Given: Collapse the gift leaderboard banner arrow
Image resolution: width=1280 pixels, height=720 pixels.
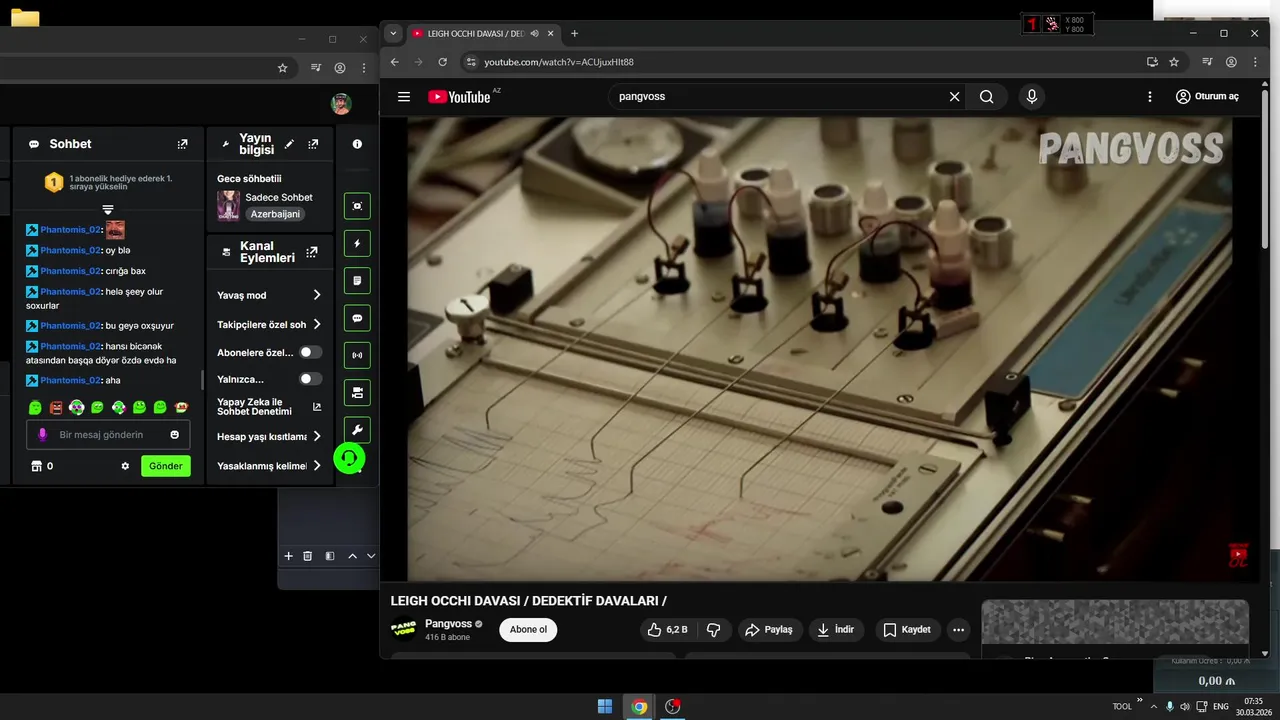Looking at the screenshot, I should coord(108,210).
